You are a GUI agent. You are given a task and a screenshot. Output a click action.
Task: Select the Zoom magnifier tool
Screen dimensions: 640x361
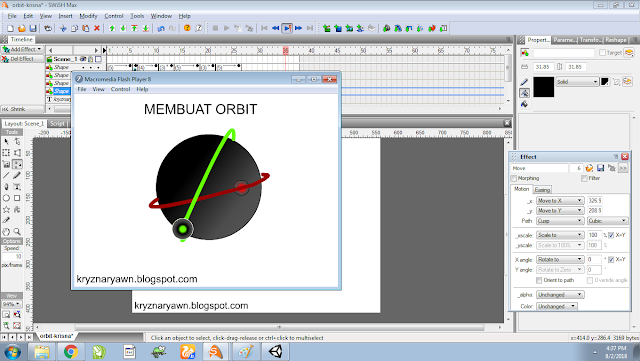click(x=17, y=232)
